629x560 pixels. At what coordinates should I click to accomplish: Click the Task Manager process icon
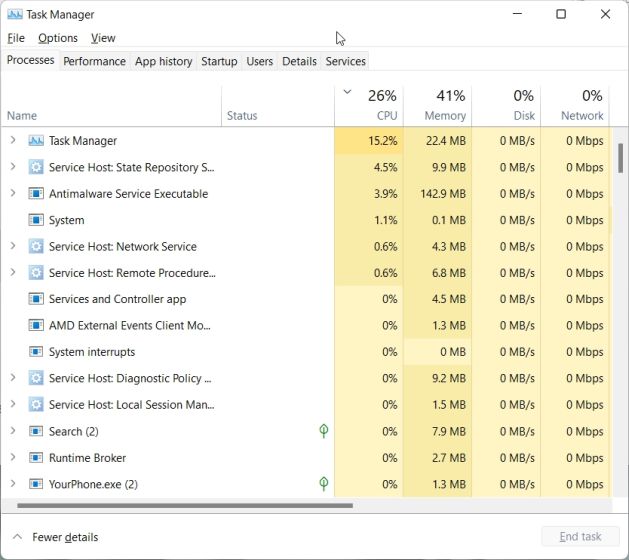pyautogui.click(x=36, y=141)
